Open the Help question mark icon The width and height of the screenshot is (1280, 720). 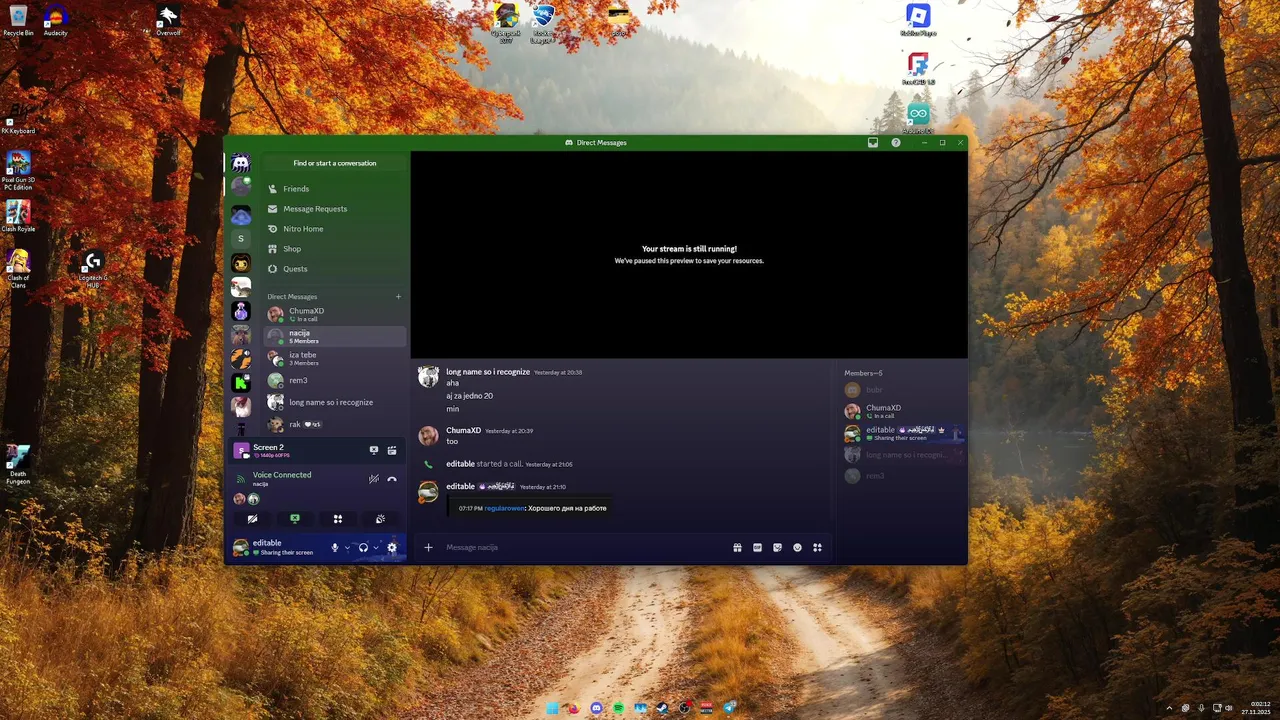click(x=896, y=143)
